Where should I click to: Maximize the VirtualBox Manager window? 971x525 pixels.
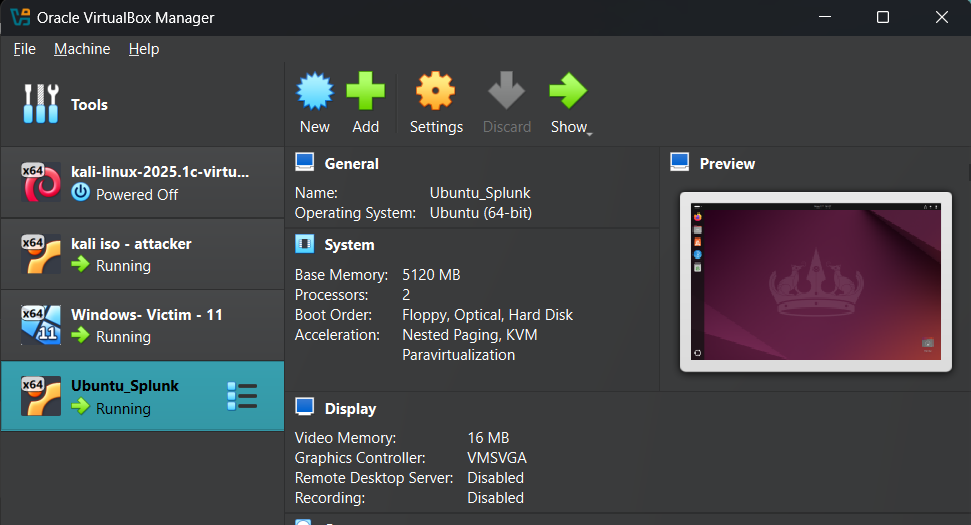tap(883, 17)
